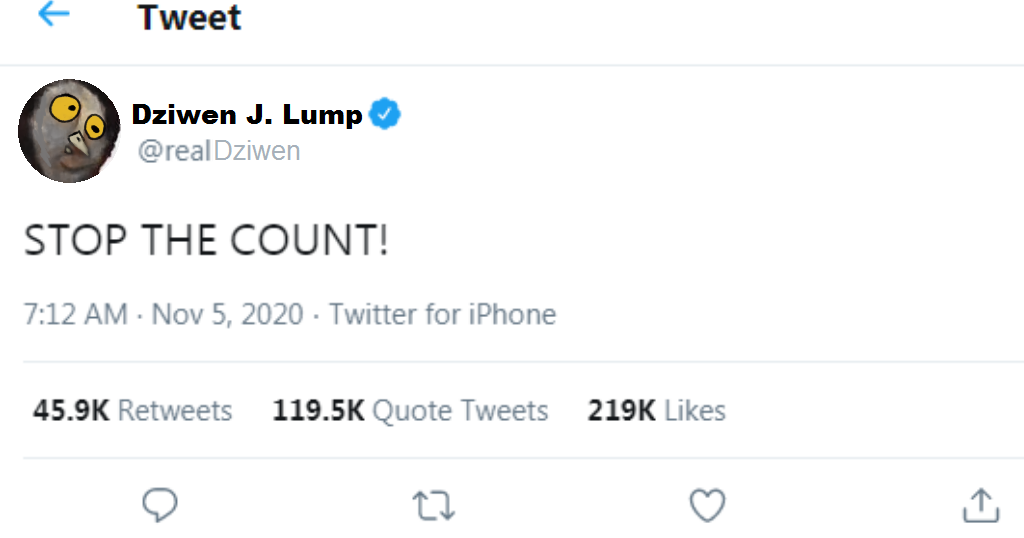Click the reply speech bubble icon
1024x538 pixels.
pos(160,505)
